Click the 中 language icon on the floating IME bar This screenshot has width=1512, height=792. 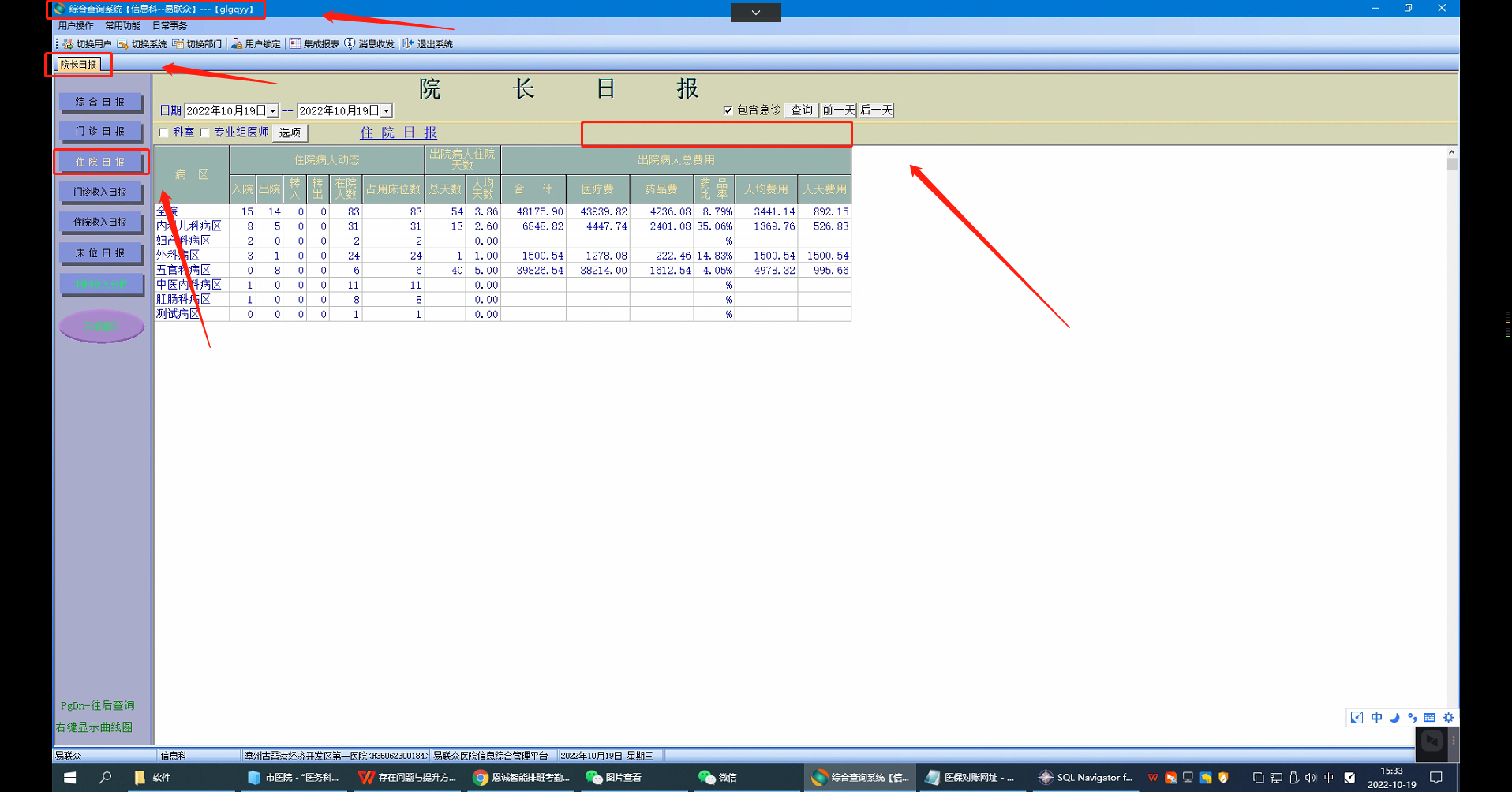[1376, 718]
